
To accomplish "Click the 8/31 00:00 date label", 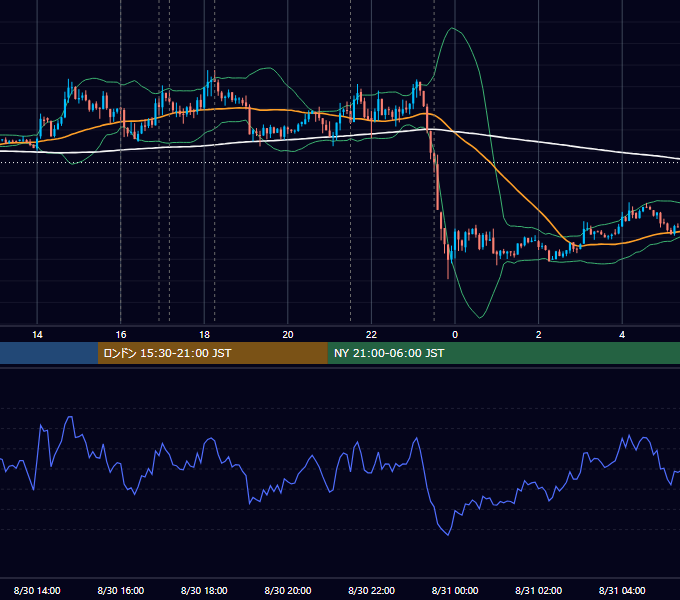I will (455, 590).
